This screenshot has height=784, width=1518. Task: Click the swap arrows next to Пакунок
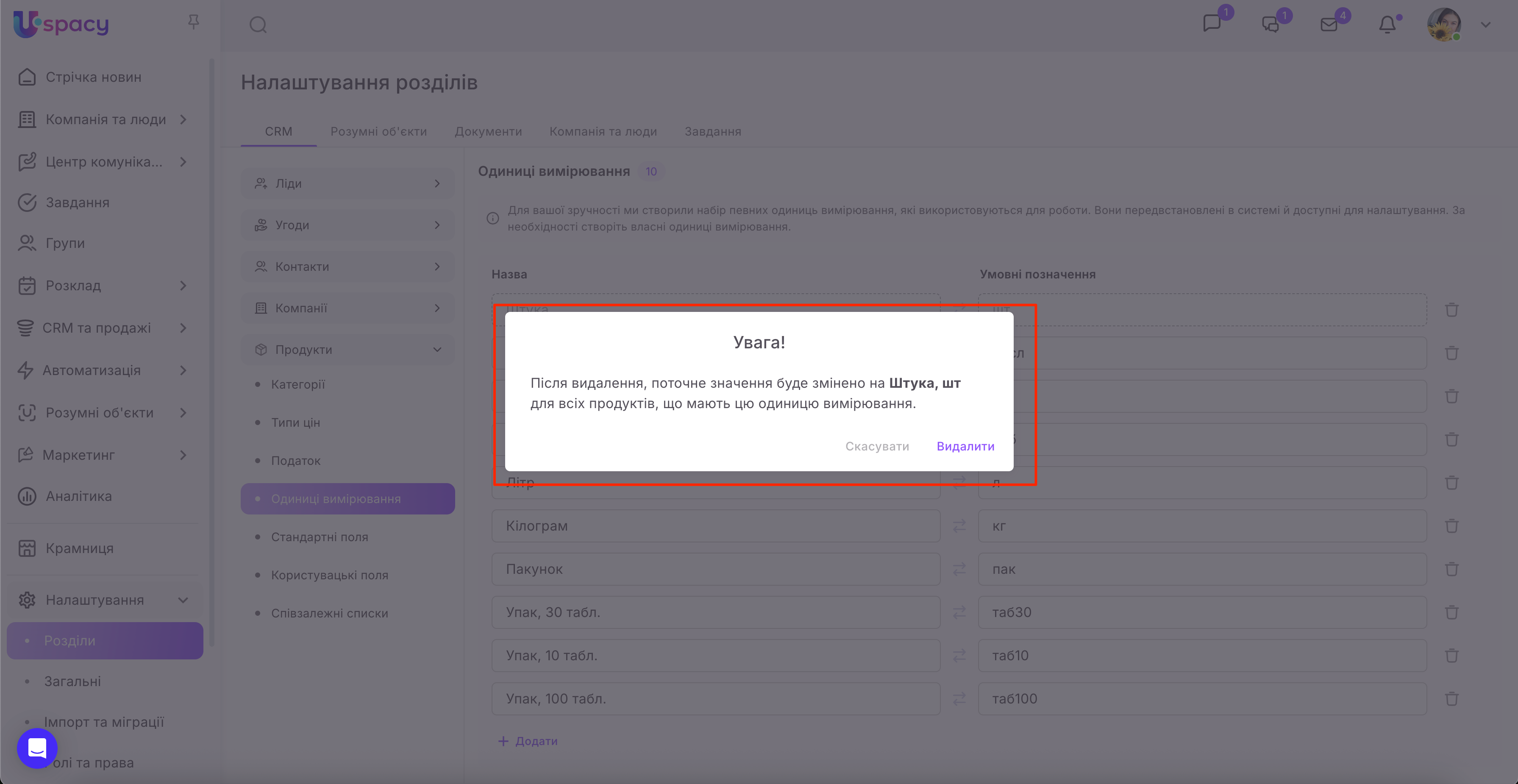pyautogui.click(x=959, y=569)
